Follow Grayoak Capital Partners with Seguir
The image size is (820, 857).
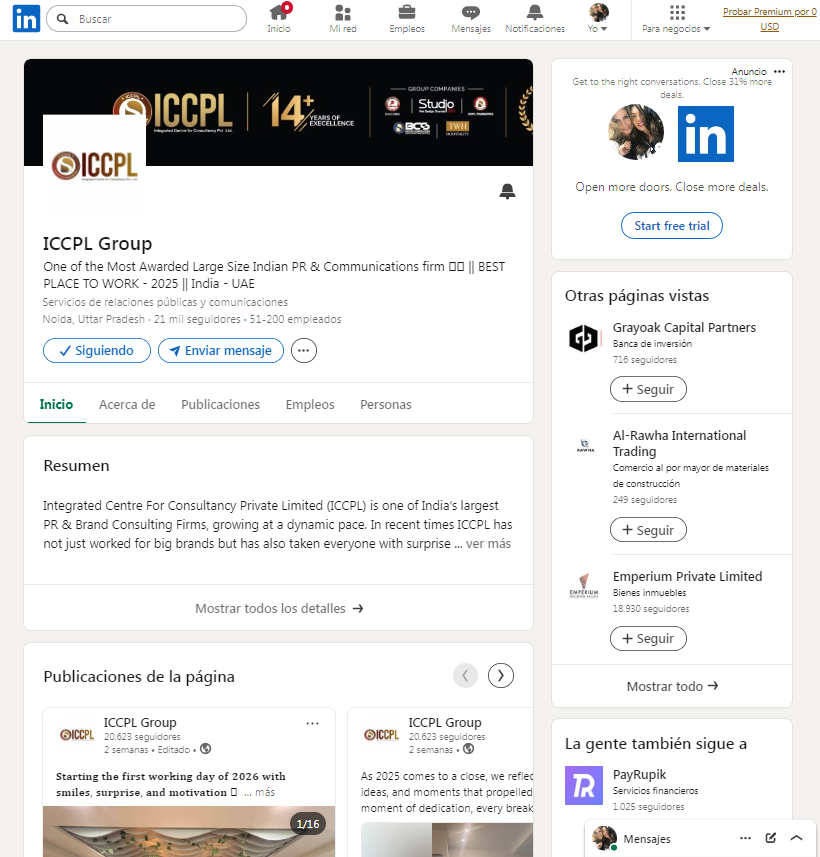648,389
